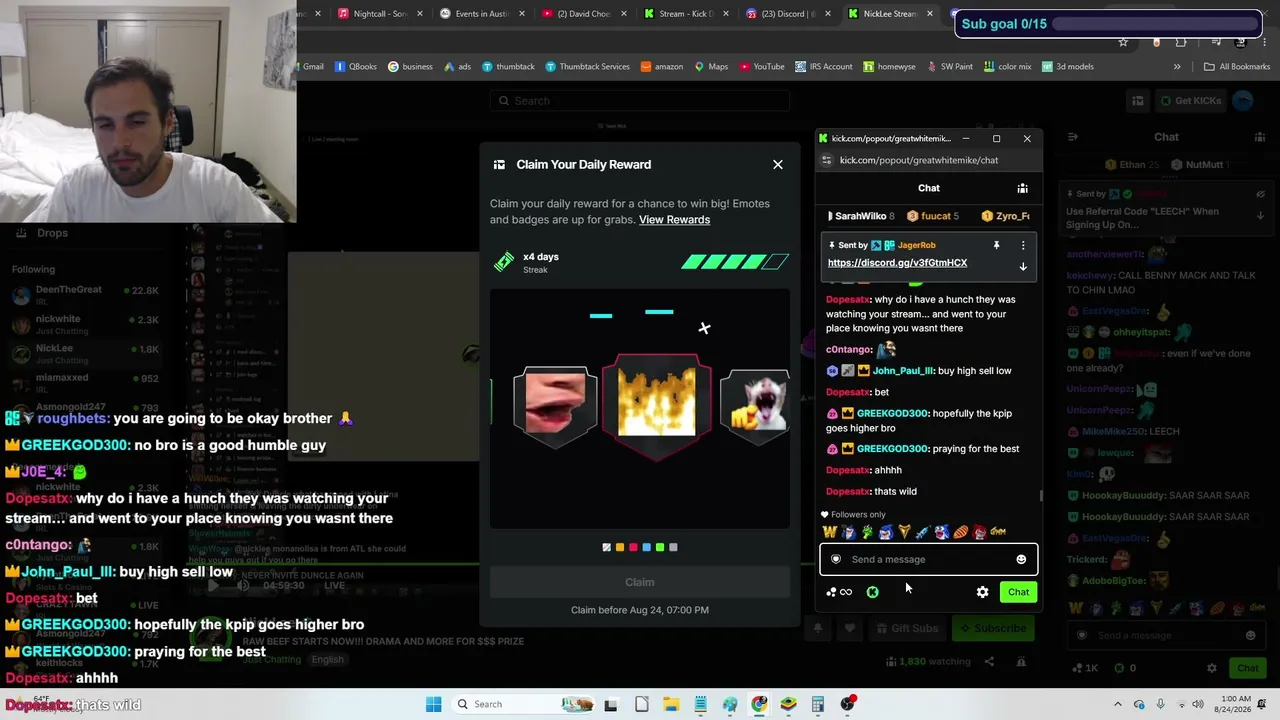The height and width of the screenshot is (720, 1280).
Task: Click SarahWilko in the top gifters row
Action: (861, 216)
